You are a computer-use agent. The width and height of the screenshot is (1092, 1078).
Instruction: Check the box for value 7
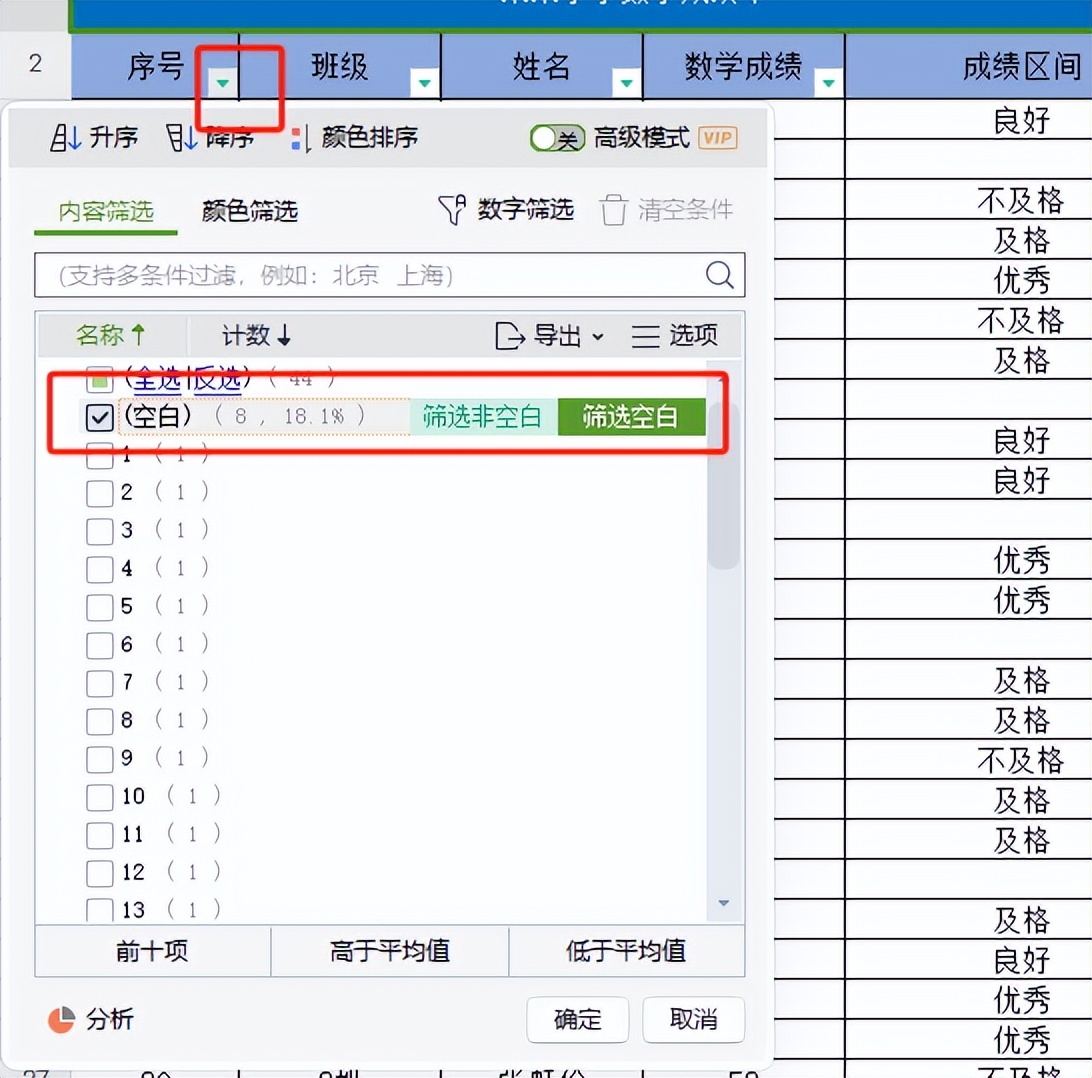tap(100, 682)
